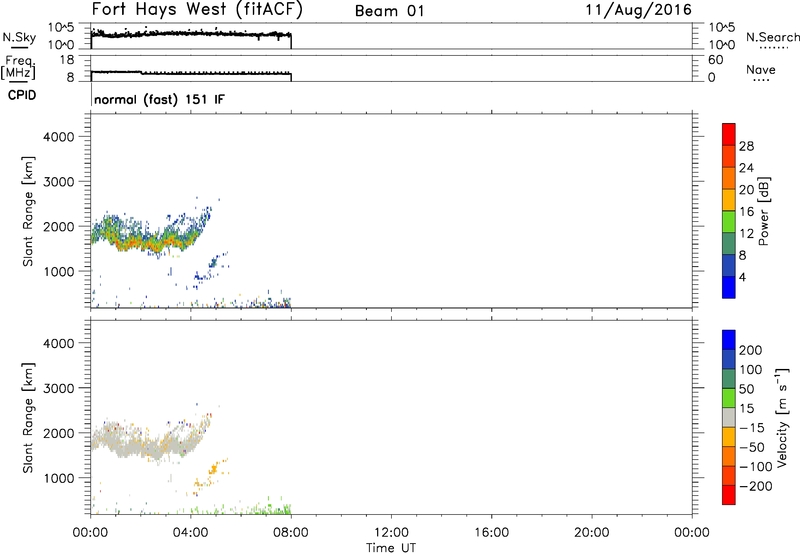Click the green near-range scatter in velocity panel

point(270,510)
